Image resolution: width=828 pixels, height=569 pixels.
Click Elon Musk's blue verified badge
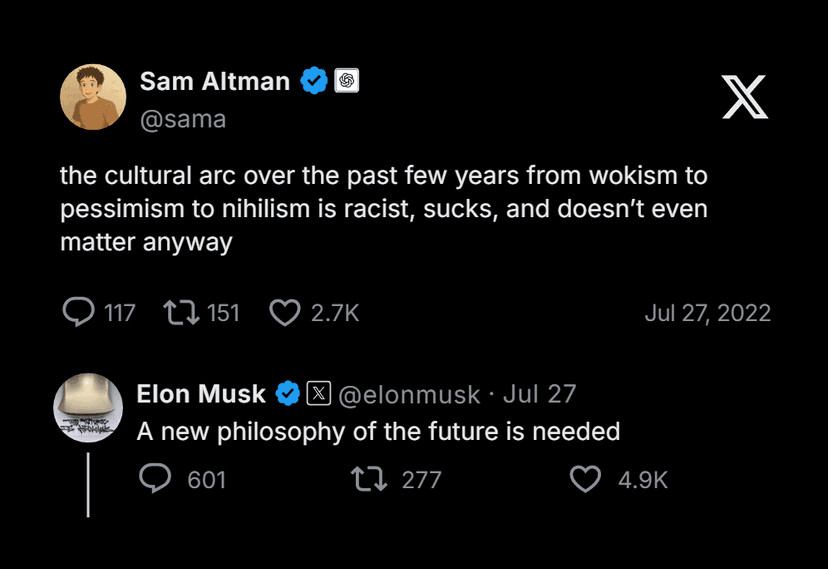pyautogui.click(x=288, y=394)
